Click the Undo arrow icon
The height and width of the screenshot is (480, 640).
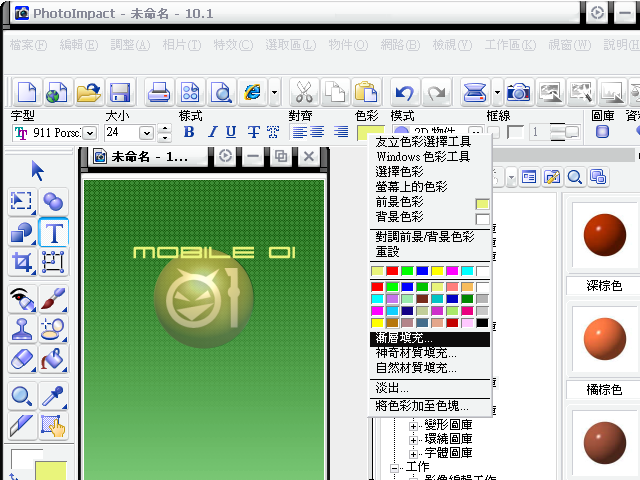point(404,92)
